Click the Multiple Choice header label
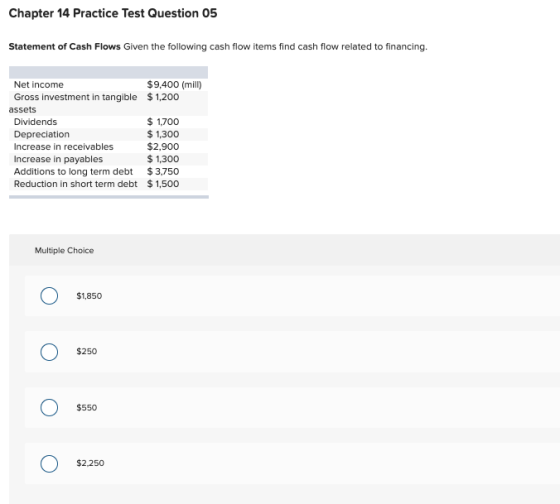Screen dimensions: 560x504 click(64, 250)
